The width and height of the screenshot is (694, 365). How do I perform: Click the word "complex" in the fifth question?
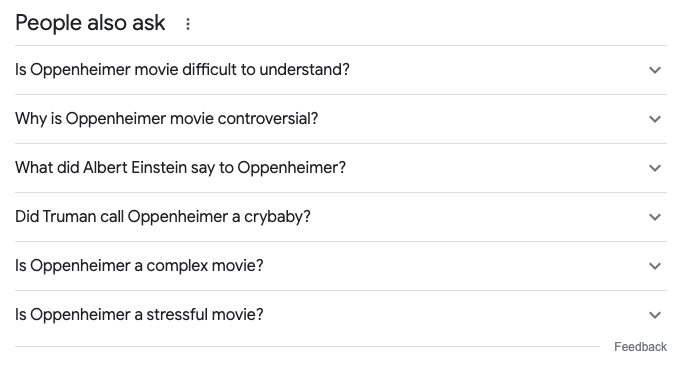177,266
